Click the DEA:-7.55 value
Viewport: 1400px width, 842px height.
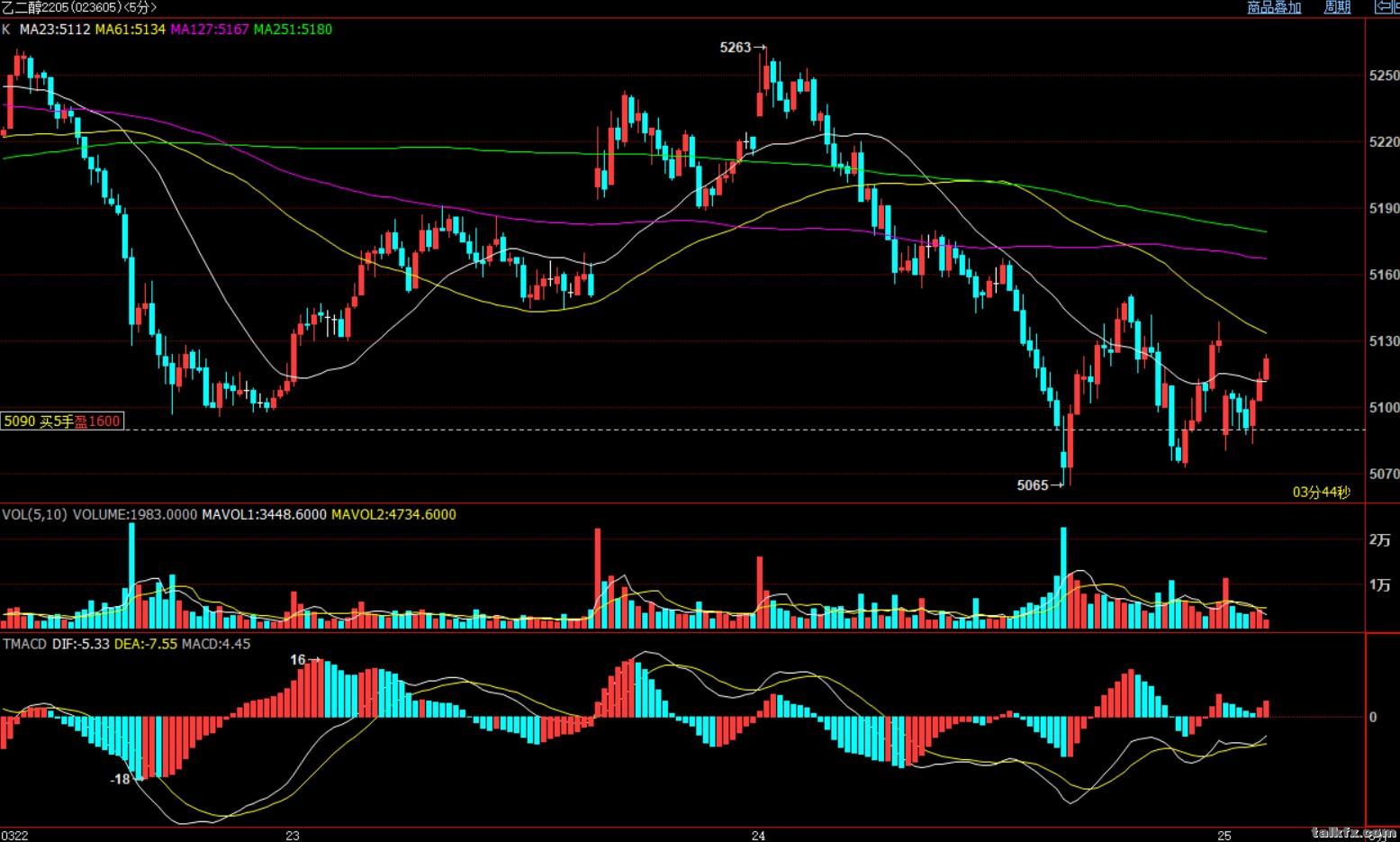click(146, 644)
